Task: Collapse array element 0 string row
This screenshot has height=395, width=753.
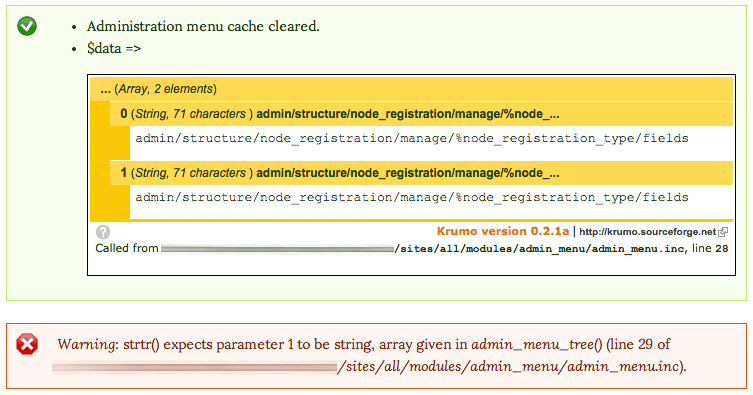Action: click(421, 114)
